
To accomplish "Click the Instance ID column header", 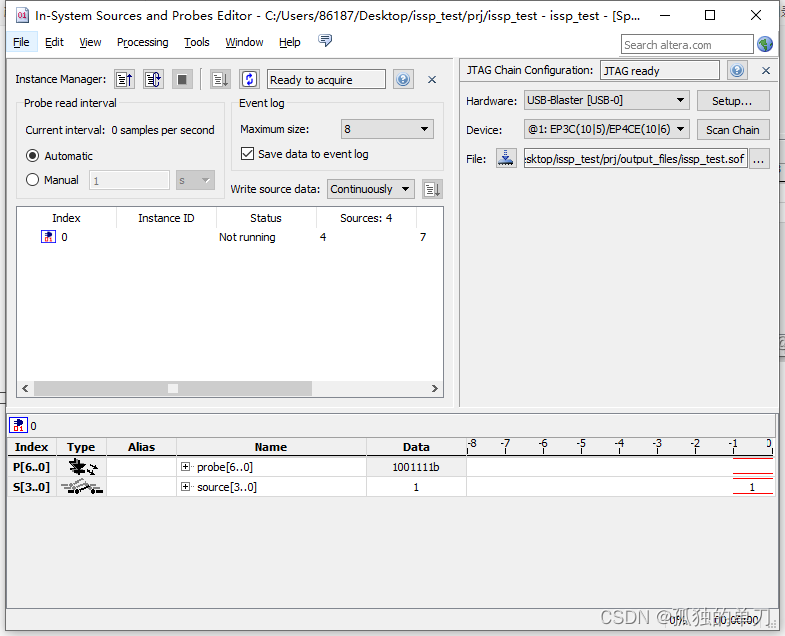I will pyautogui.click(x=166, y=218).
